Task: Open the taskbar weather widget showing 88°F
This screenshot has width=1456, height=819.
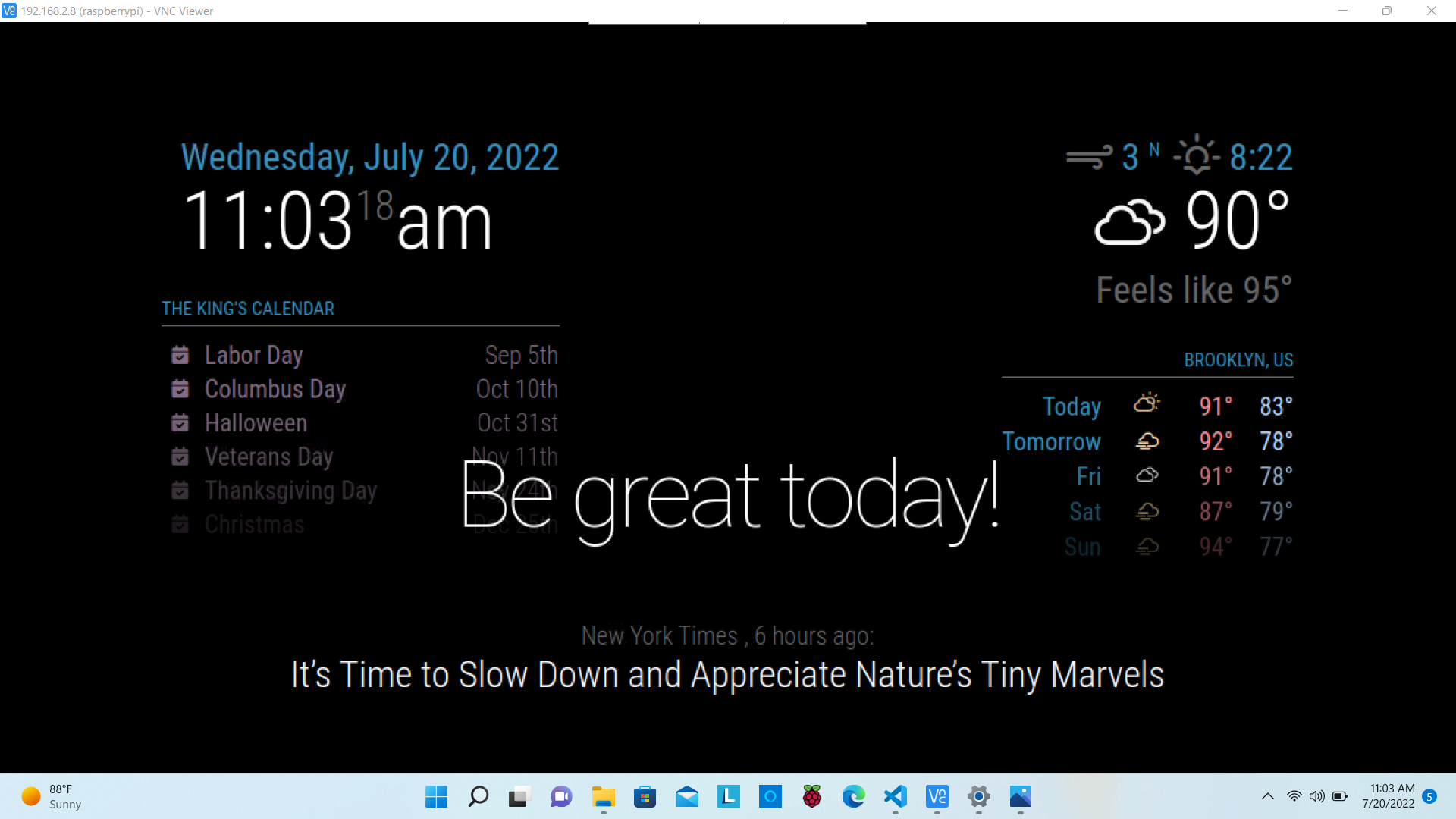Action: (52, 796)
